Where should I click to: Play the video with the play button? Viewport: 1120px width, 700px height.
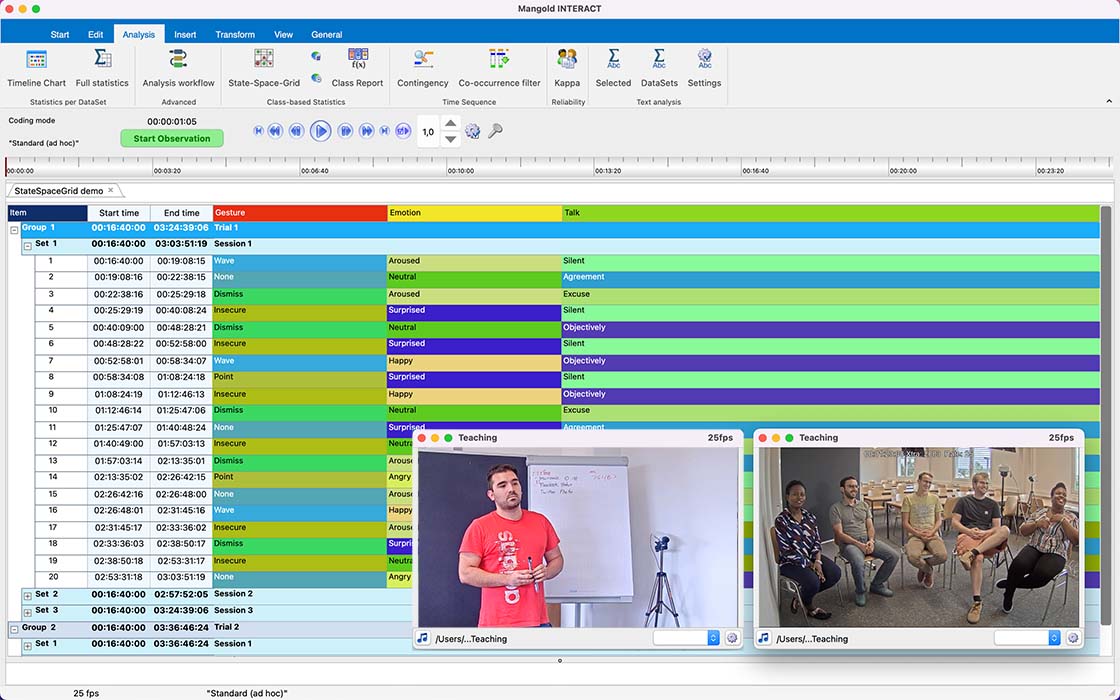click(x=320, y=130)
